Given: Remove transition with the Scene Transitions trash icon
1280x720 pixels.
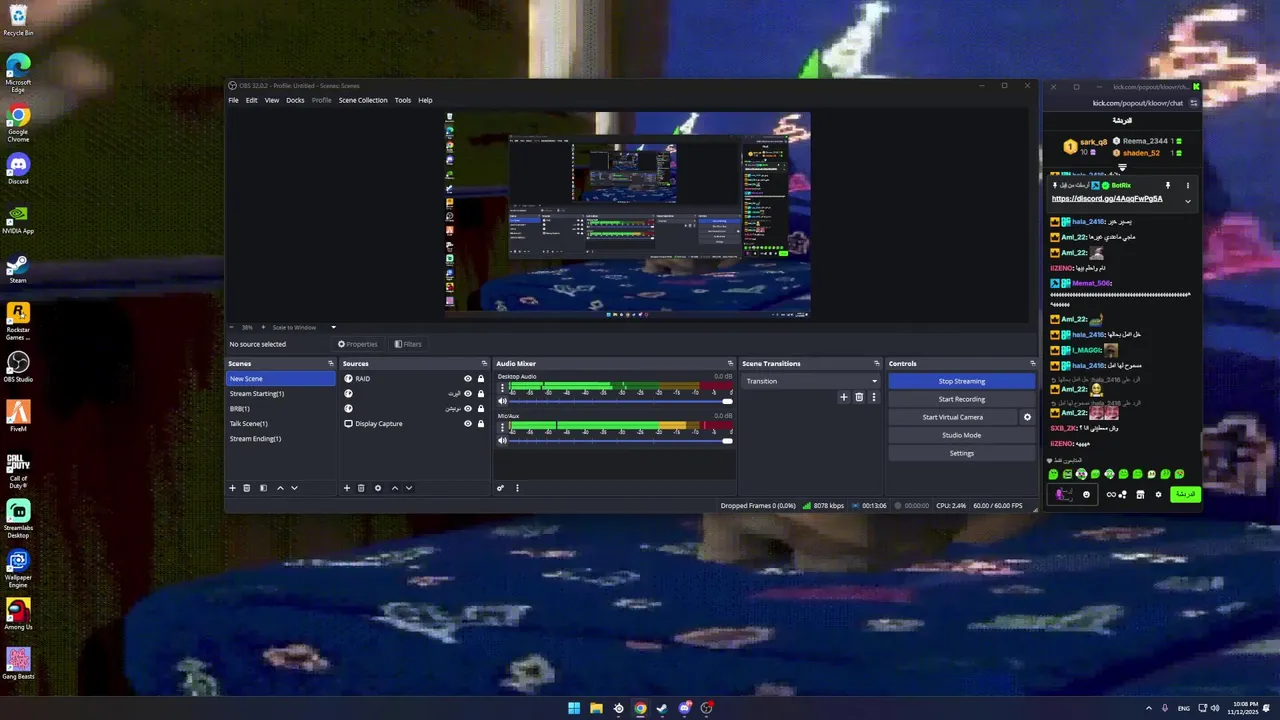Looking at the screenshot, I should (x=858, y=397).
